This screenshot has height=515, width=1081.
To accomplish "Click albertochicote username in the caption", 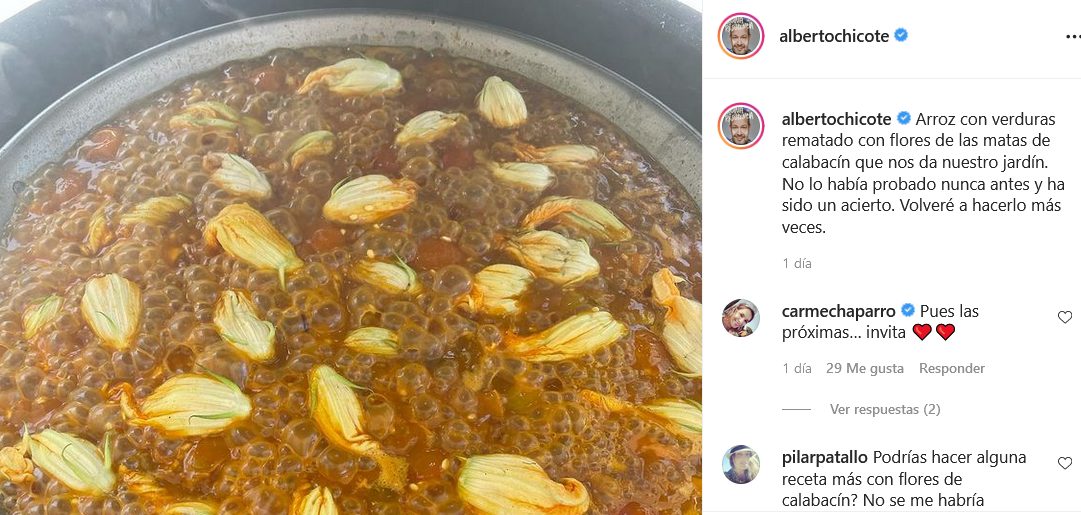I will pos(835,118).
